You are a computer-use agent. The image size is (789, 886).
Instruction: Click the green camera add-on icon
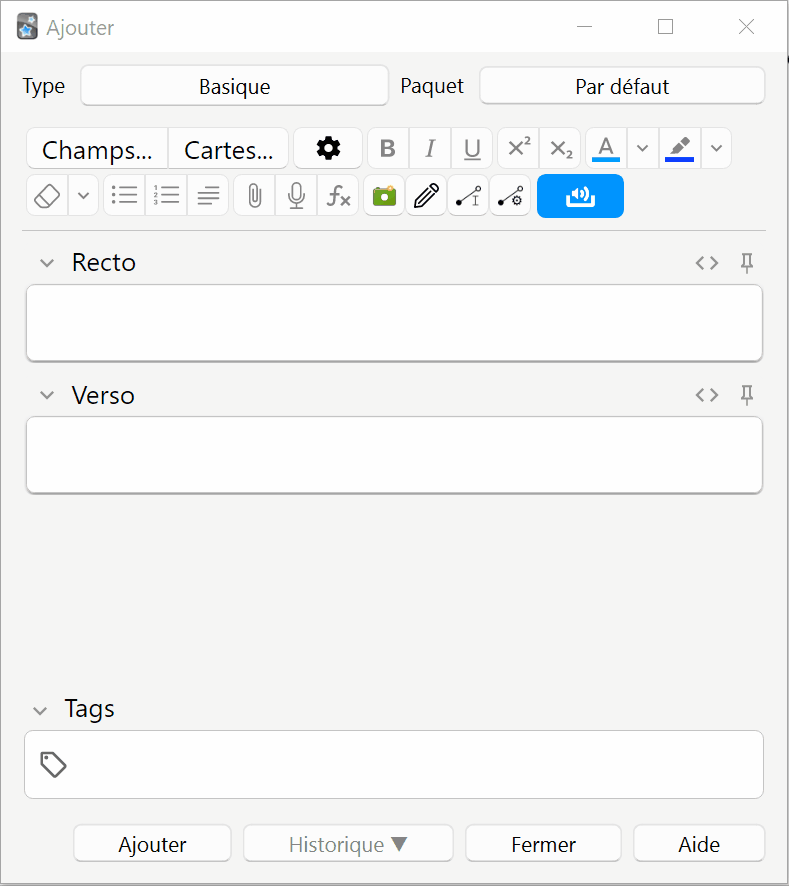[x=384, y=196]
